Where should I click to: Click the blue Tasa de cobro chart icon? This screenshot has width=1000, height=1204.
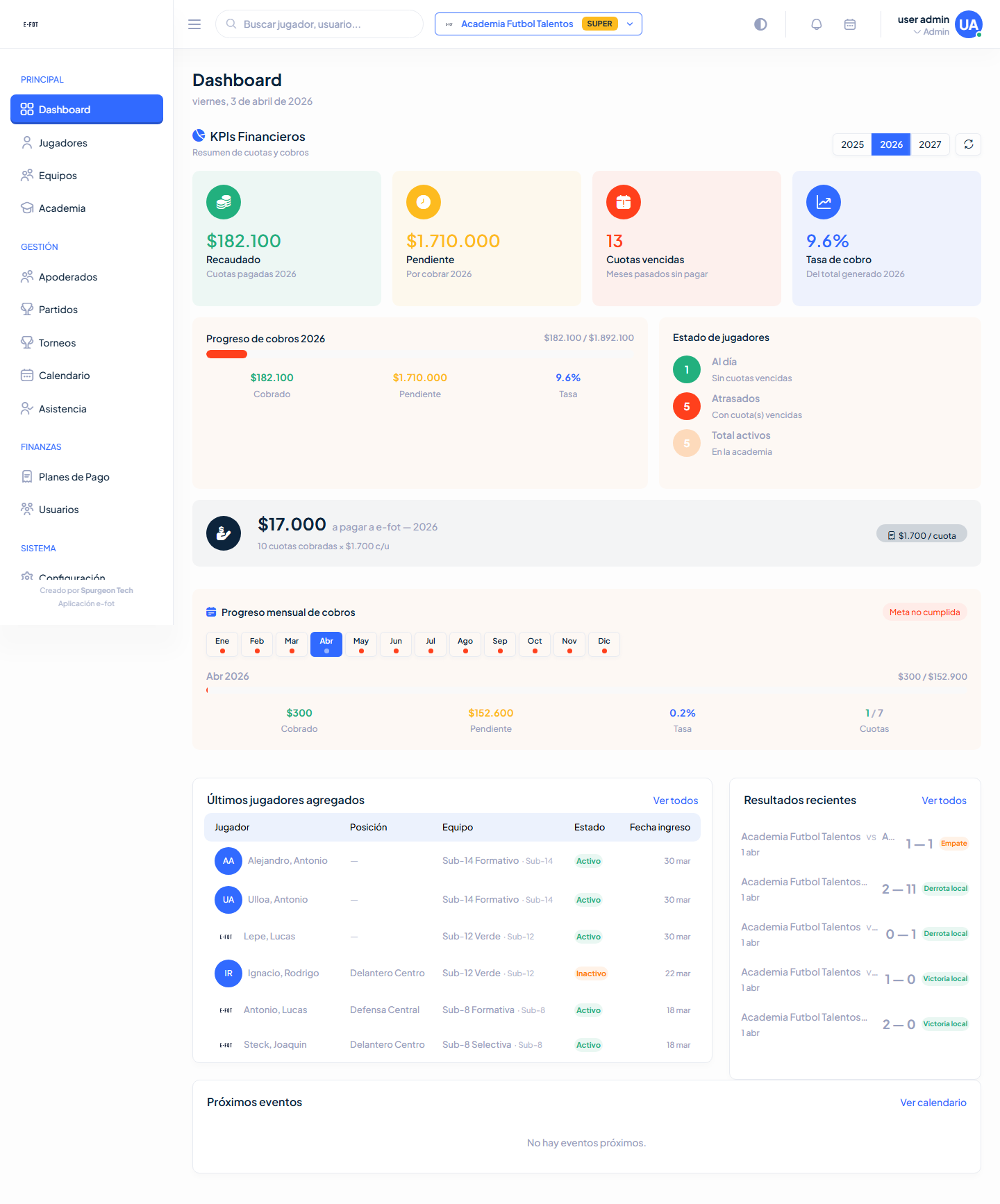tap(824, 202)
